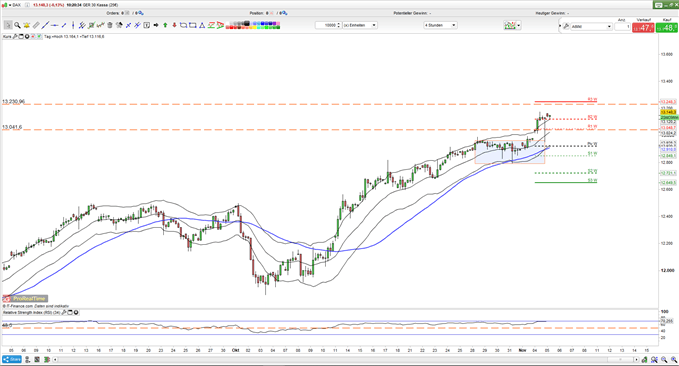Select the triangle drawing tool

point(202,25)
